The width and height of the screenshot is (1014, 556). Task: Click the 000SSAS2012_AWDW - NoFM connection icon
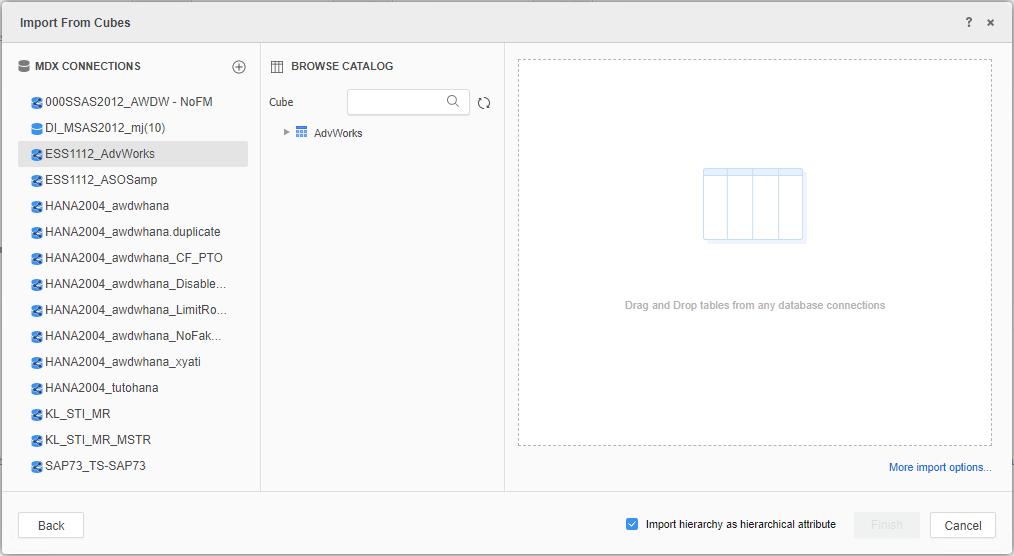[x=37, y=102]
